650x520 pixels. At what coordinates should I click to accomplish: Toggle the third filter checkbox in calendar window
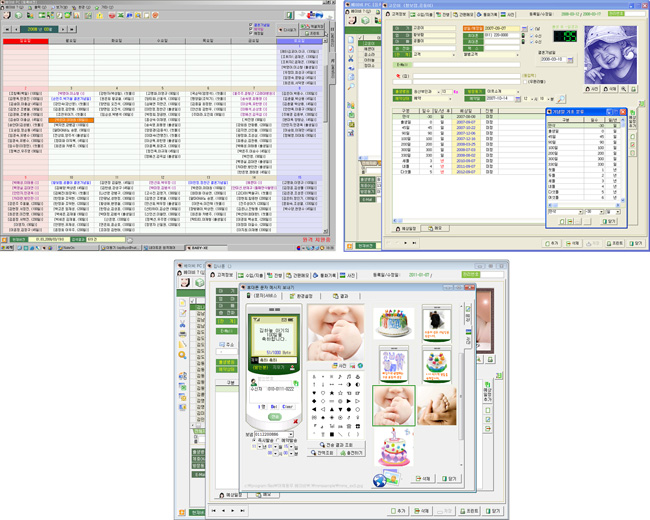point(251,33)
